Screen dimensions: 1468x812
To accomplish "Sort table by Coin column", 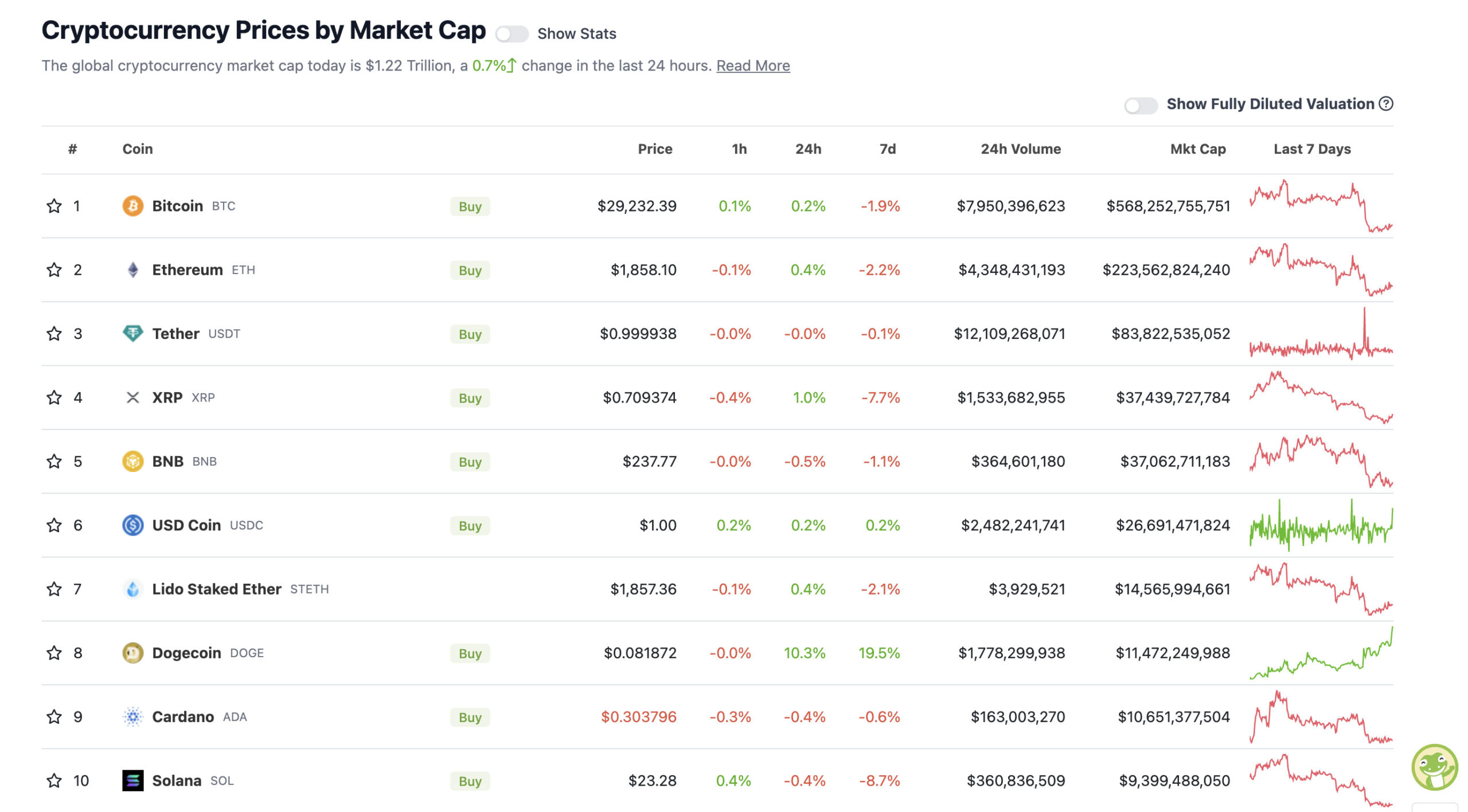I will [x=138, y=149].
